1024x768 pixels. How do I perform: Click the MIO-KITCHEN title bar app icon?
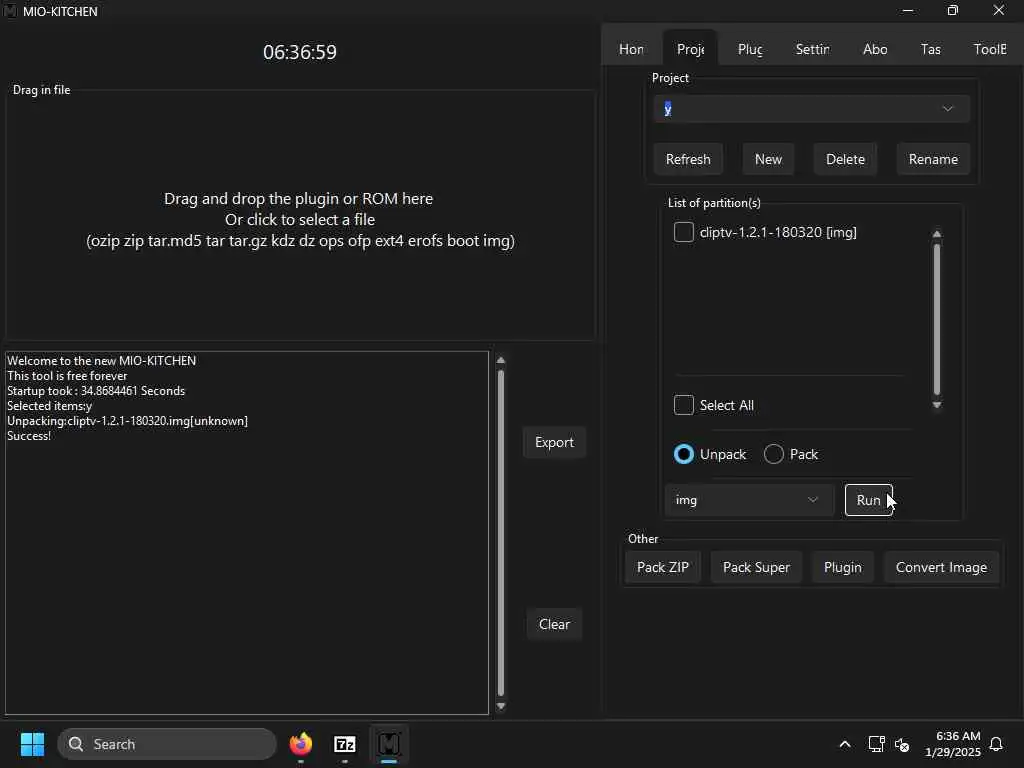pos(9,11)
